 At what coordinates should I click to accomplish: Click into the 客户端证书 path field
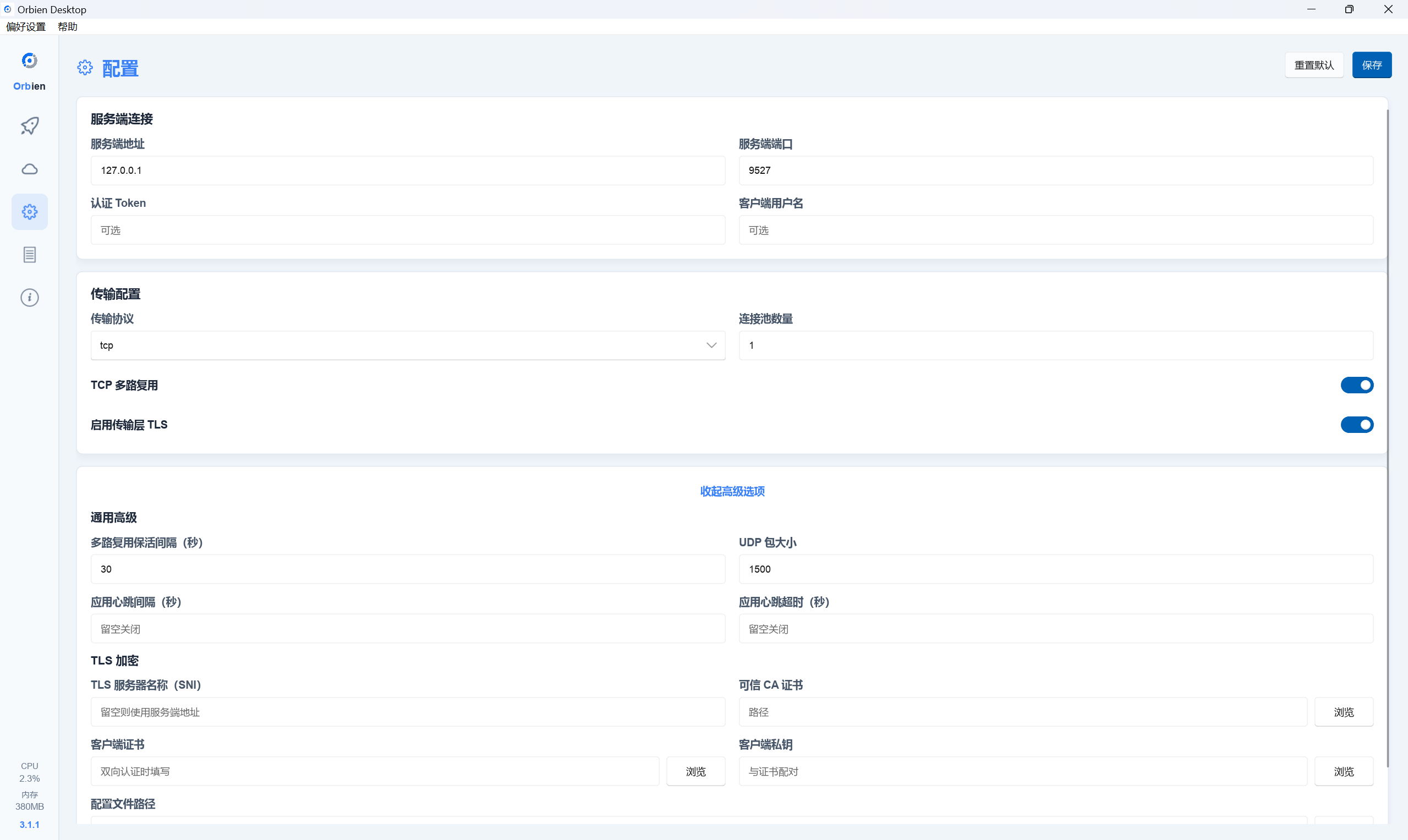click(x=375, y=771)
